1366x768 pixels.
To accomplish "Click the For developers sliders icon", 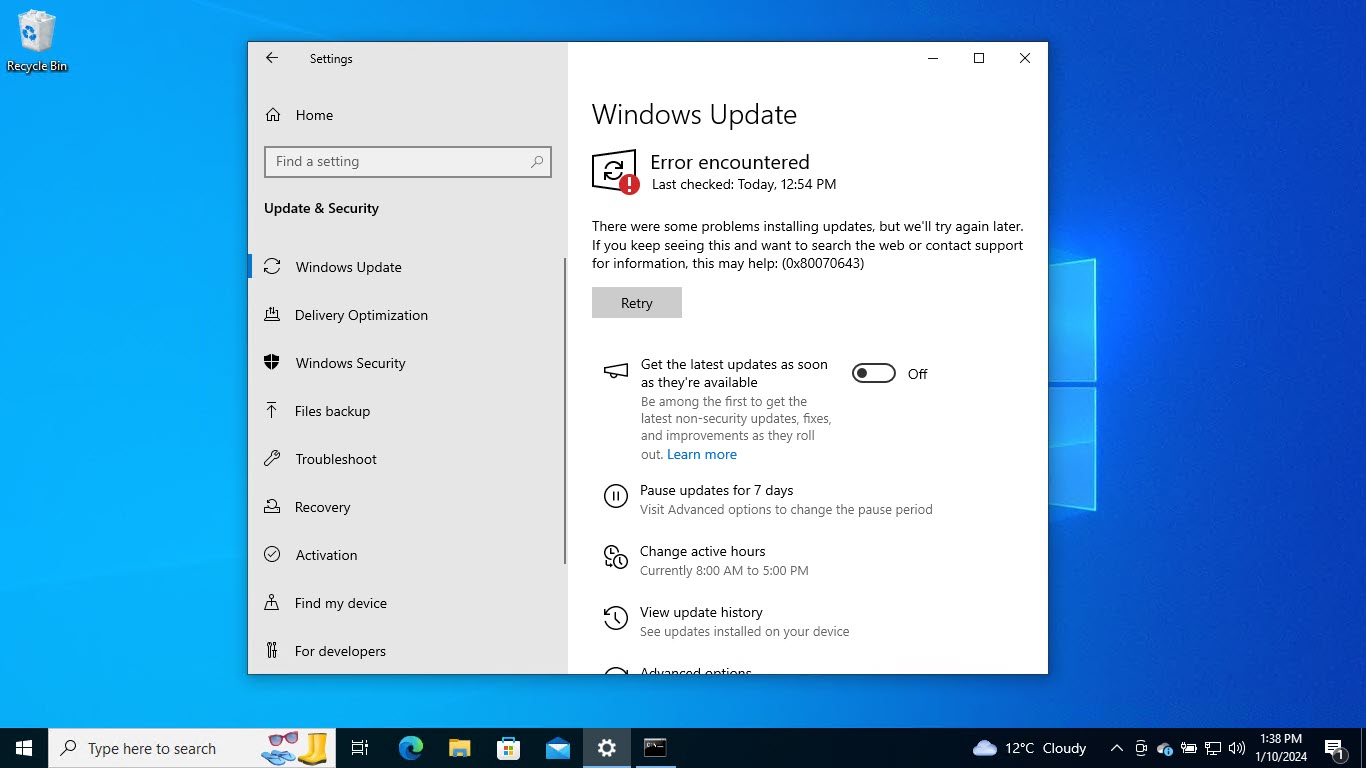I will tap(272, 650).
